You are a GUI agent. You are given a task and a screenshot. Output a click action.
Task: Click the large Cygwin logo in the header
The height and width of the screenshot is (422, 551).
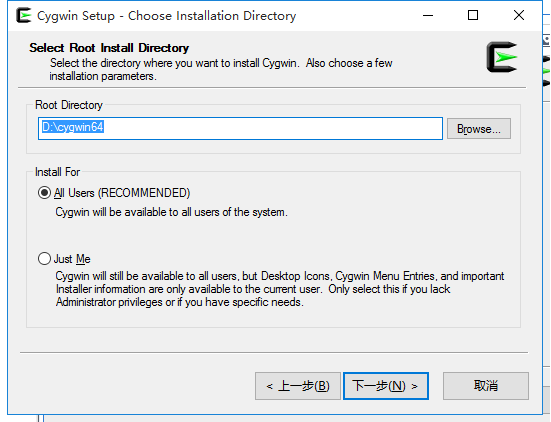click(x=502, y=57)
